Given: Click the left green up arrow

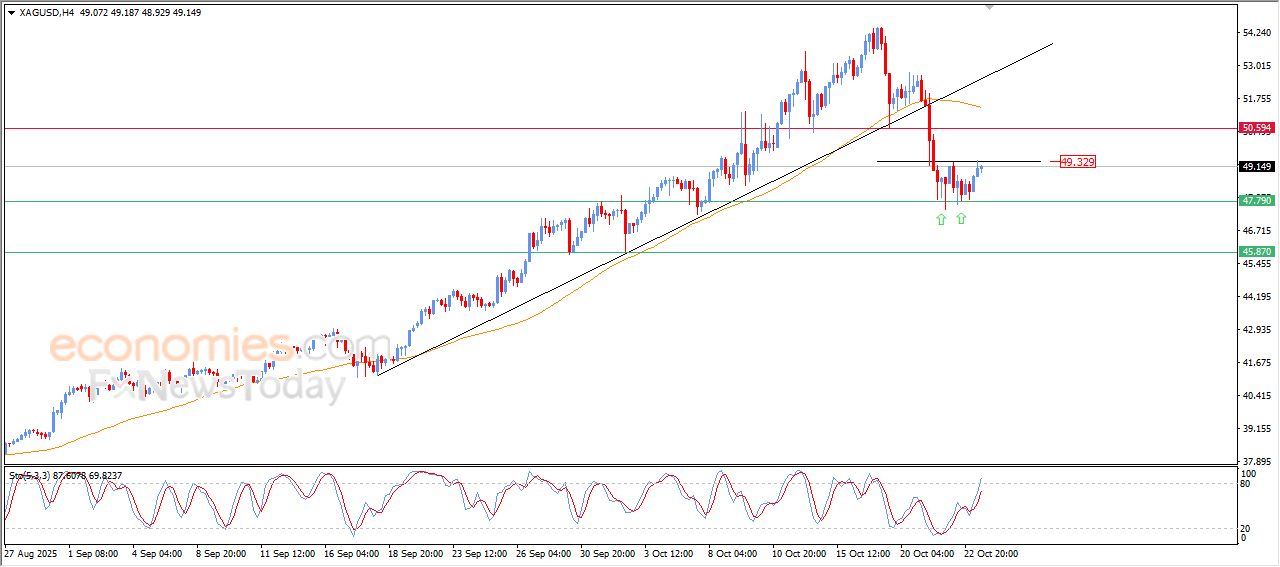Looking at the screenshot, I should (941, 218).
